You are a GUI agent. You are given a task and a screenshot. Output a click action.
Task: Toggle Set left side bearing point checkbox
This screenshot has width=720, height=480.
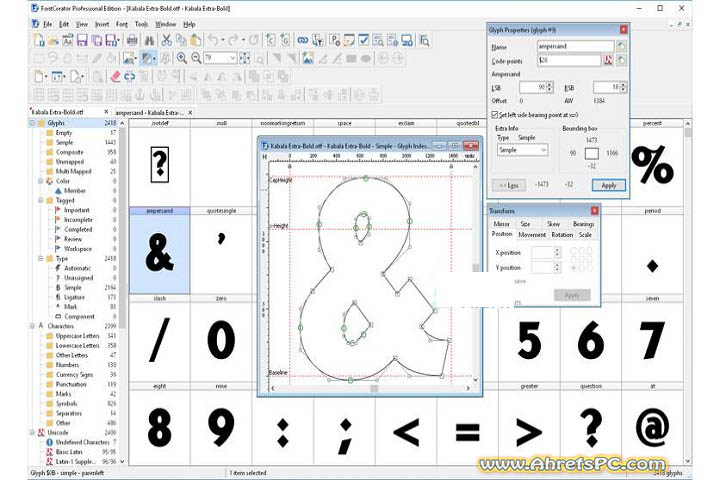coord(495,114)
